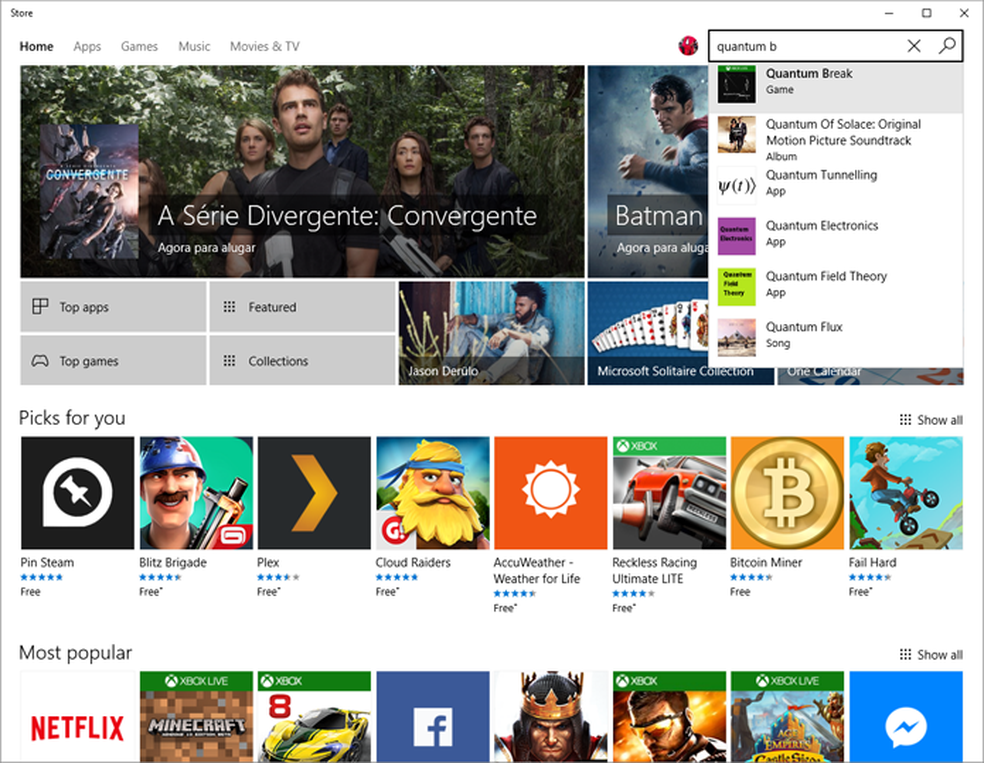This screenshot has height=763, width=984.
Task: Open the Batman movie banner
Action: 648,172
